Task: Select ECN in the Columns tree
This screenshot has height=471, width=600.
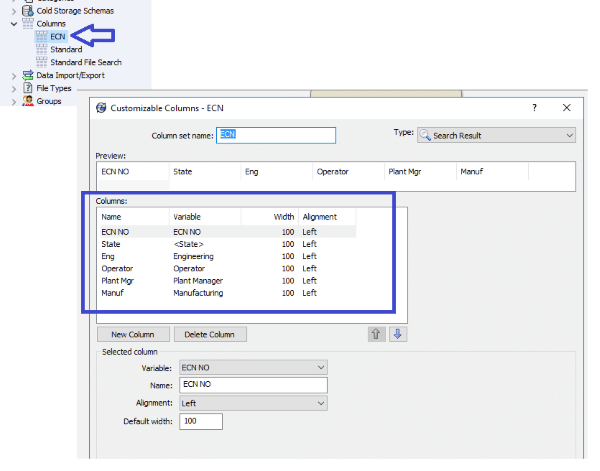Action: click(x=58, y=37)
